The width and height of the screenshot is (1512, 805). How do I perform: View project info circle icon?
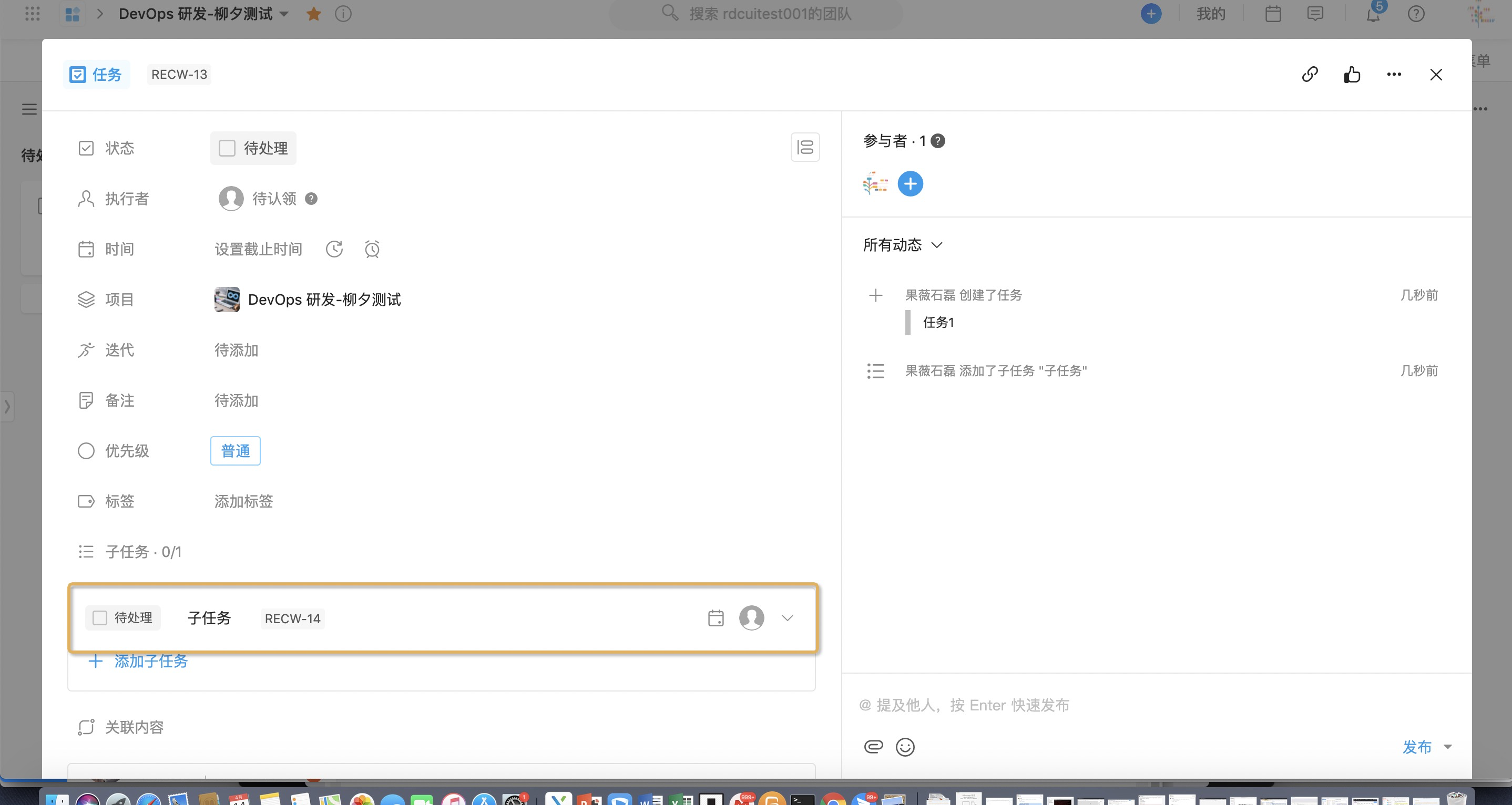click(343, 14)
